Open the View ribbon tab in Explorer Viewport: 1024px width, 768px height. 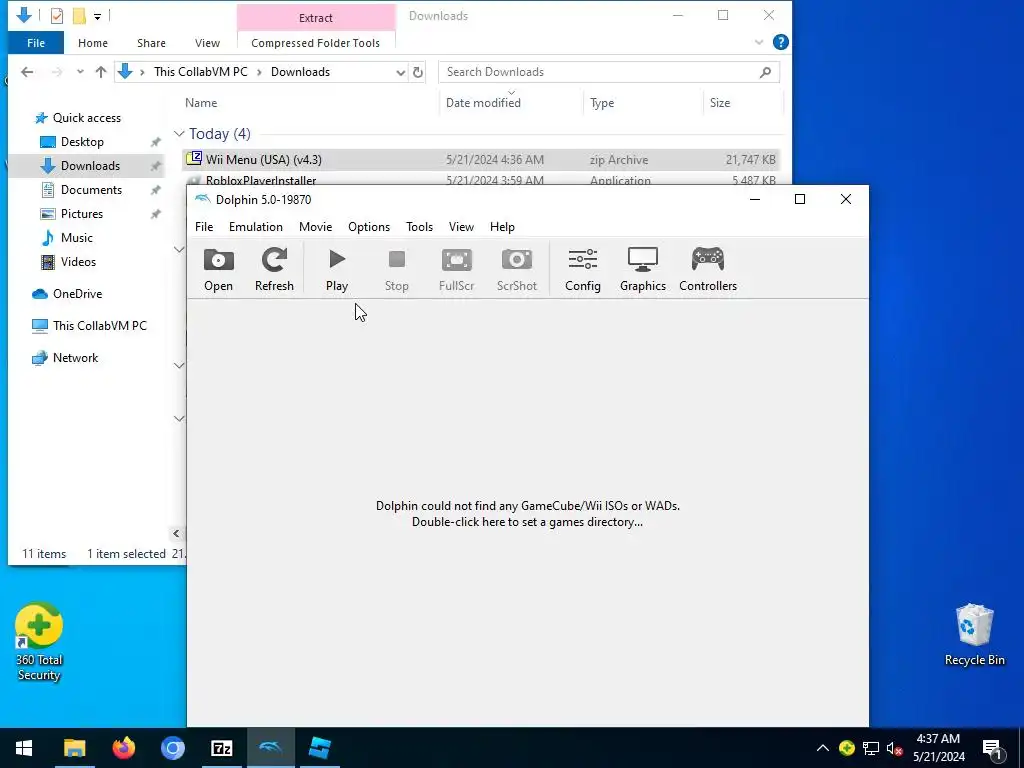207,43
